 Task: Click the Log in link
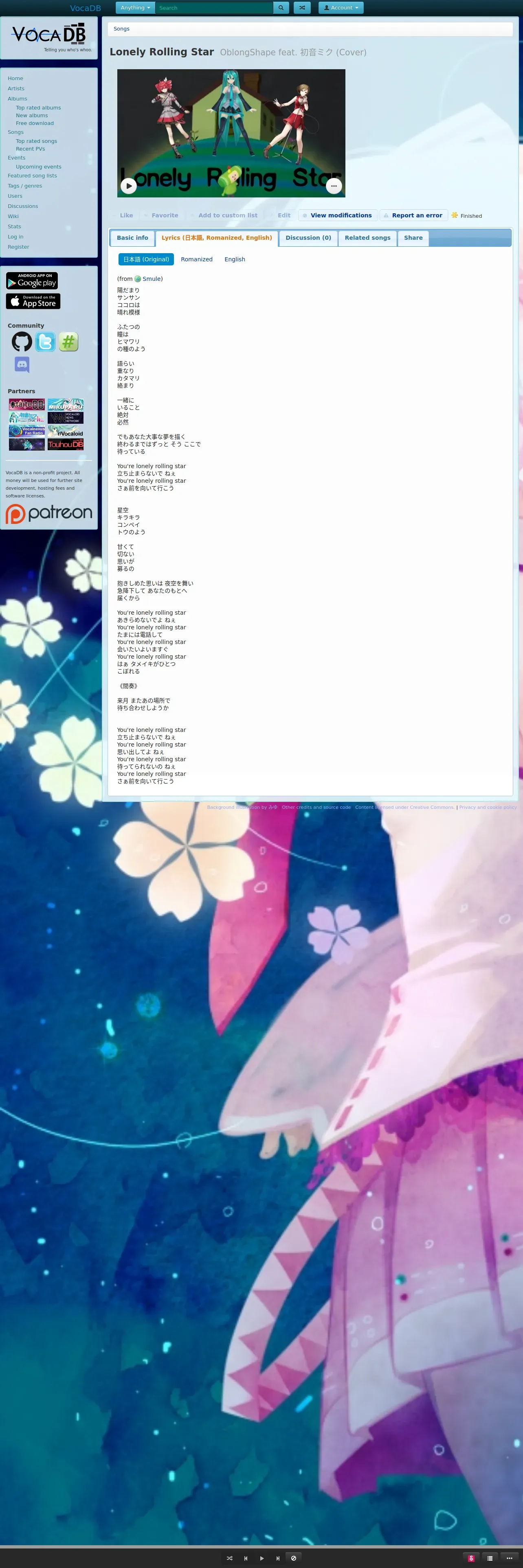15,237
